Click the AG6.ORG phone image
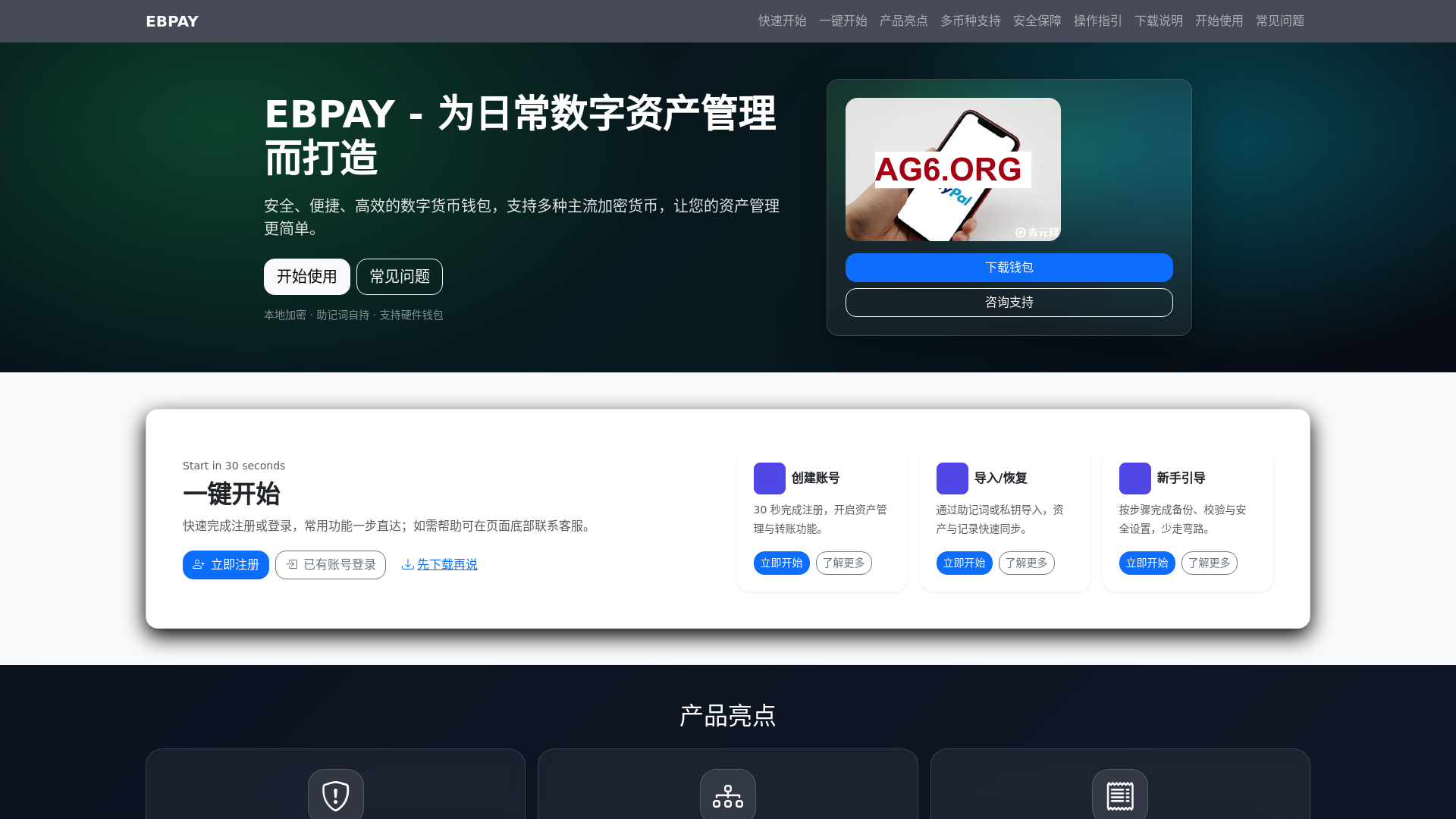Screen dimensions: 1456x819 (952, 169)
